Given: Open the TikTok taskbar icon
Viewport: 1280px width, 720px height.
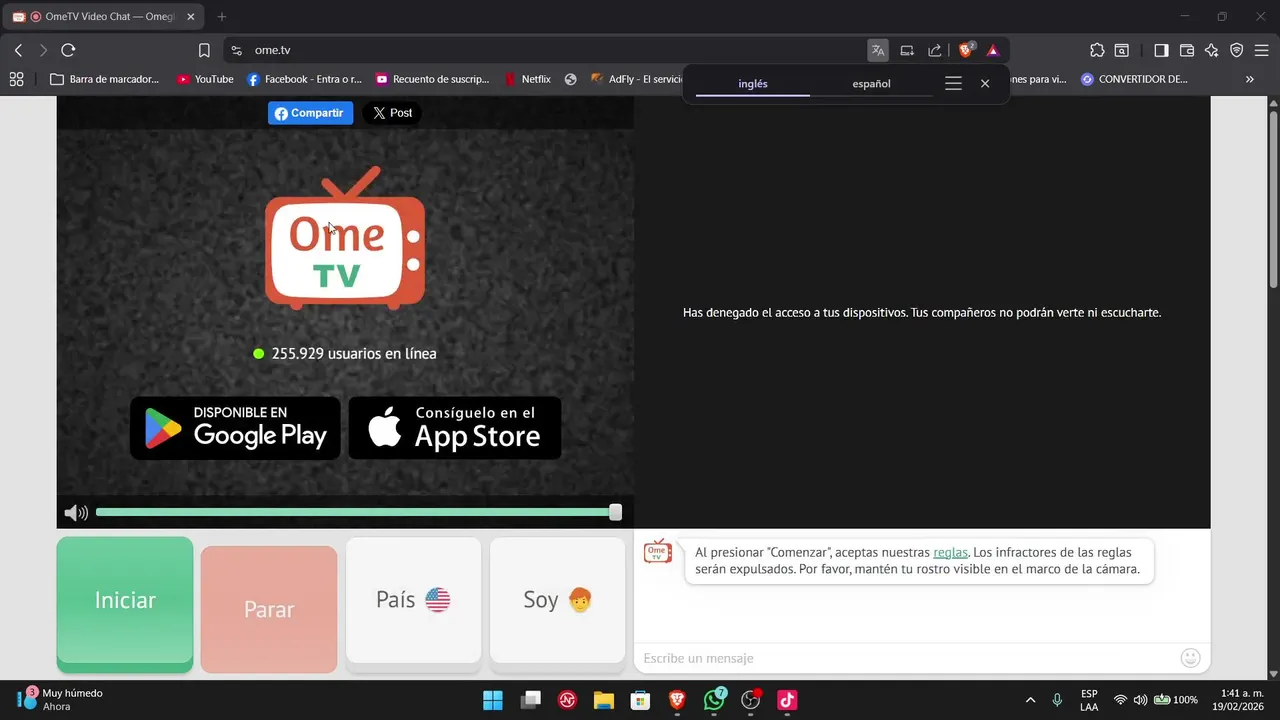Looking at the screenshot, I should coord(787,700).
